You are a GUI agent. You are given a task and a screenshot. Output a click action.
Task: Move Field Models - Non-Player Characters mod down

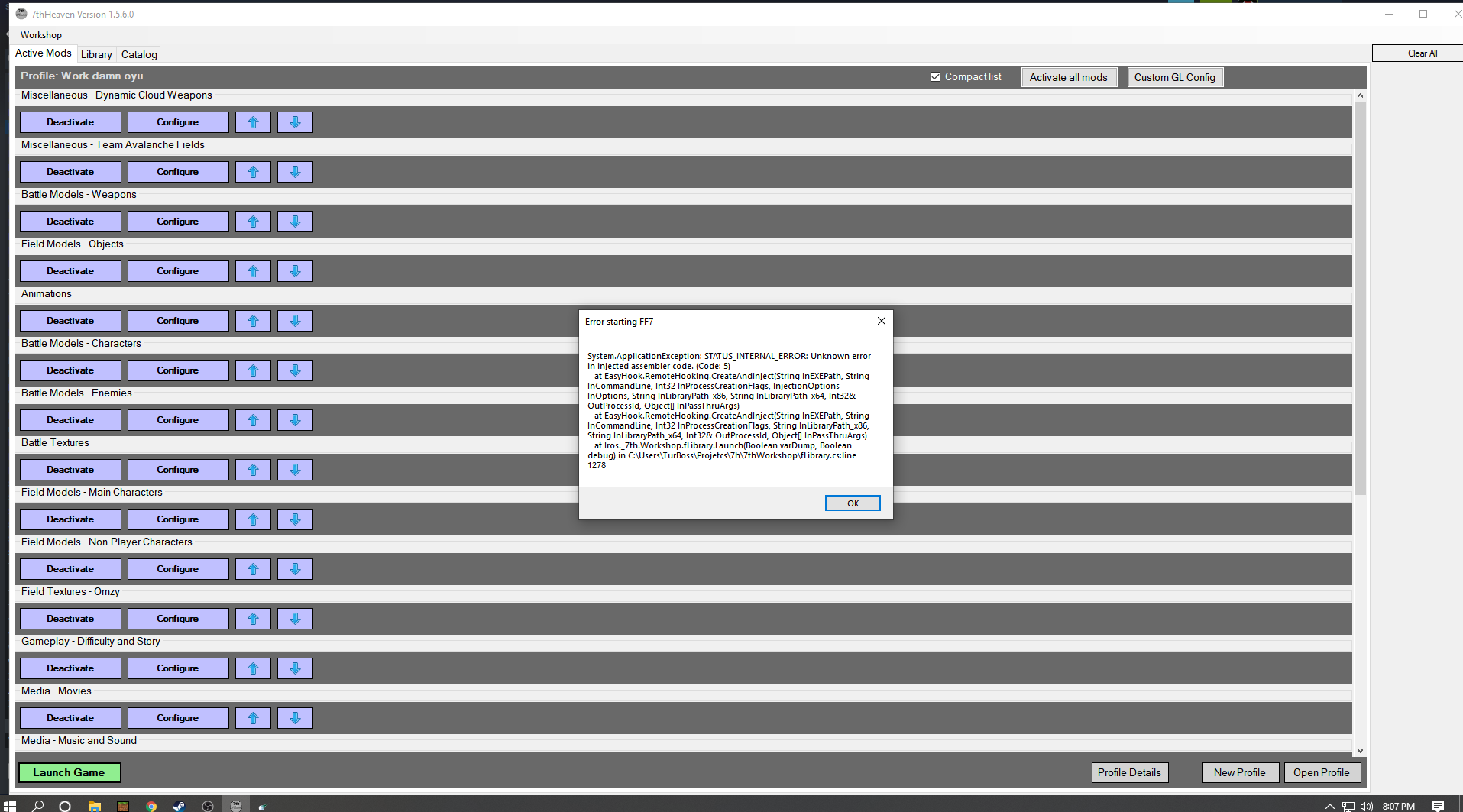click(x=295, y=569)
